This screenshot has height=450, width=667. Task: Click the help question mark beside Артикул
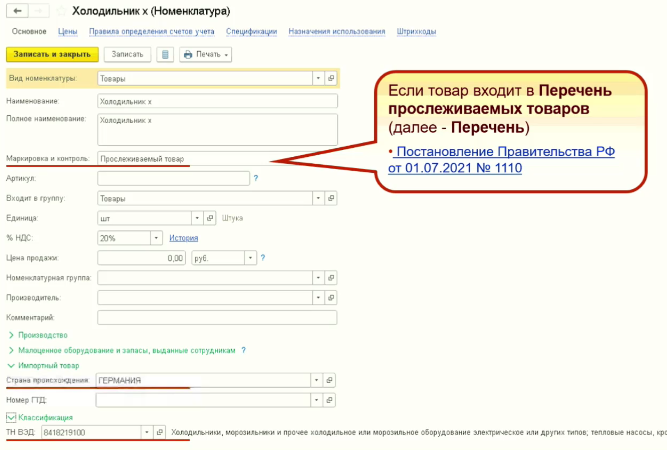(256, 178)
